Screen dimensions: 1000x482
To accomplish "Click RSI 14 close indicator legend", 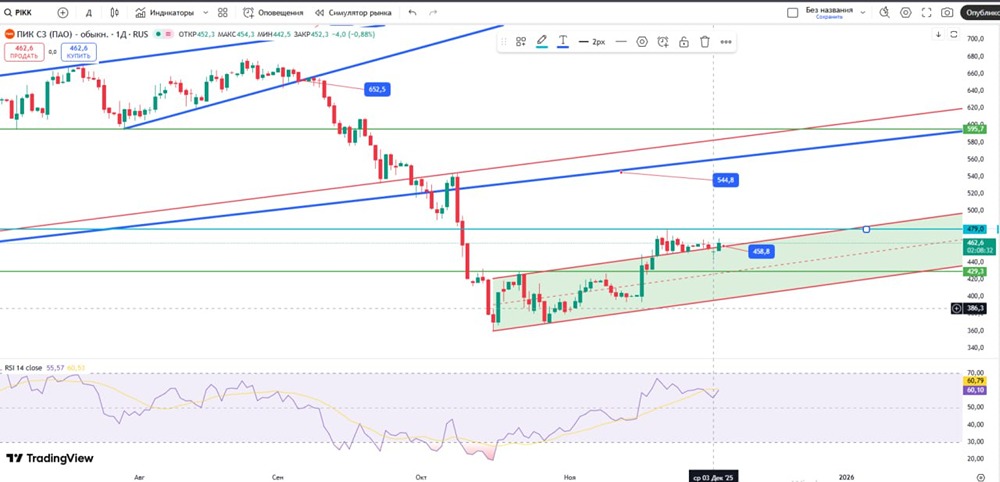I will click(24, 368).
